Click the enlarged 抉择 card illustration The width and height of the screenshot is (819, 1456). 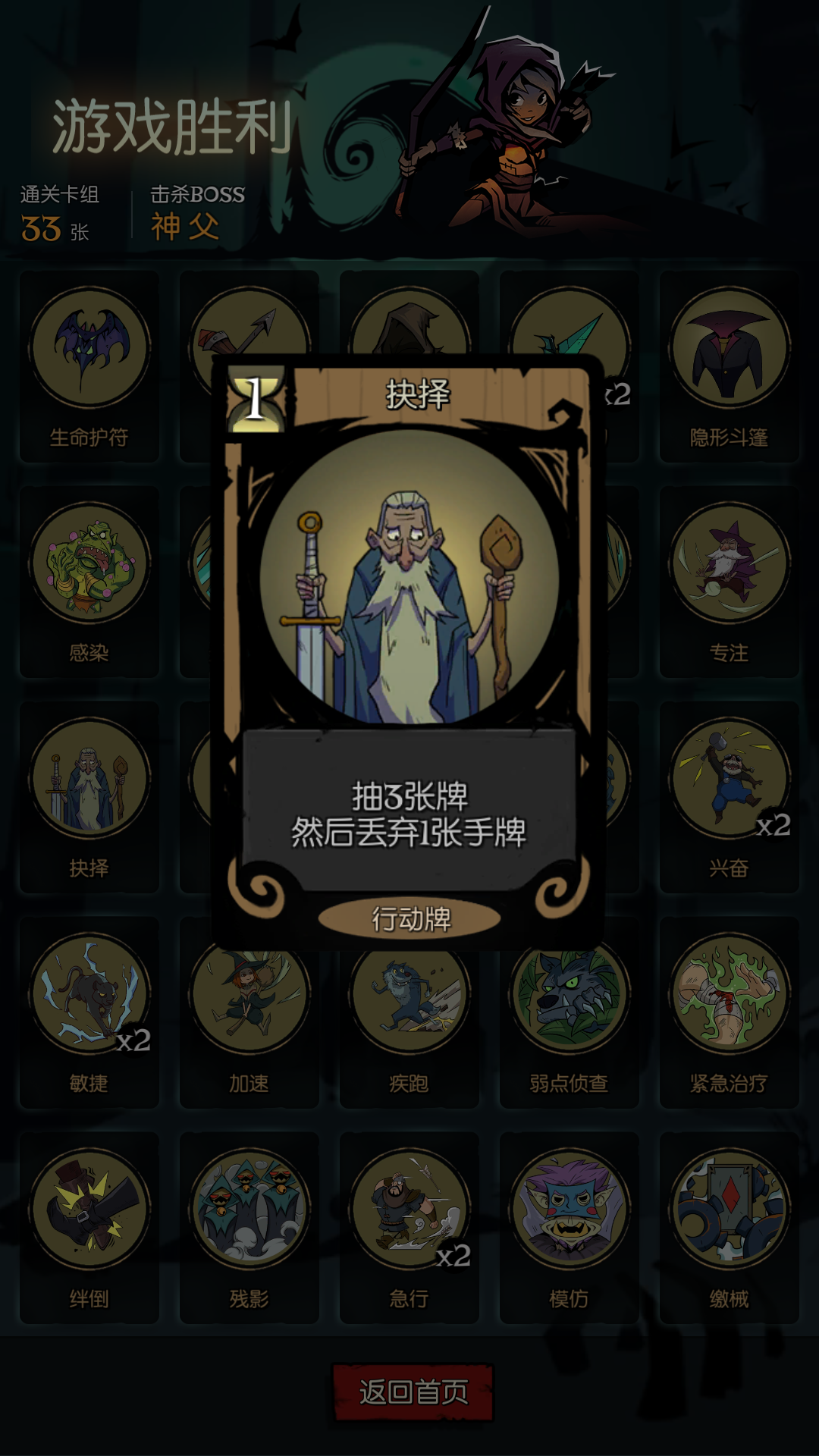click(x=409, y=578)
